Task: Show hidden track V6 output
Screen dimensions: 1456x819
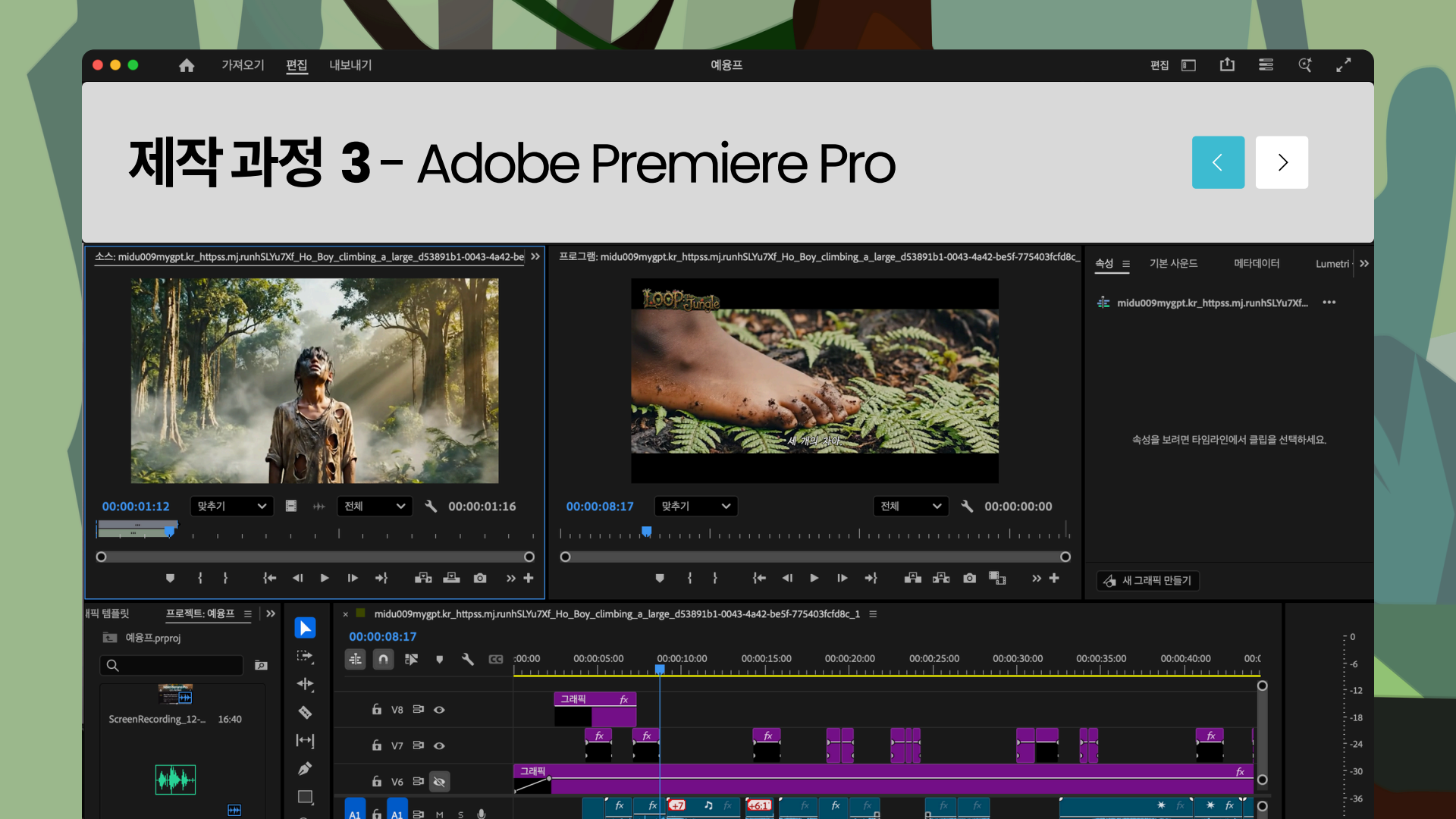Action: pos(439,781)
